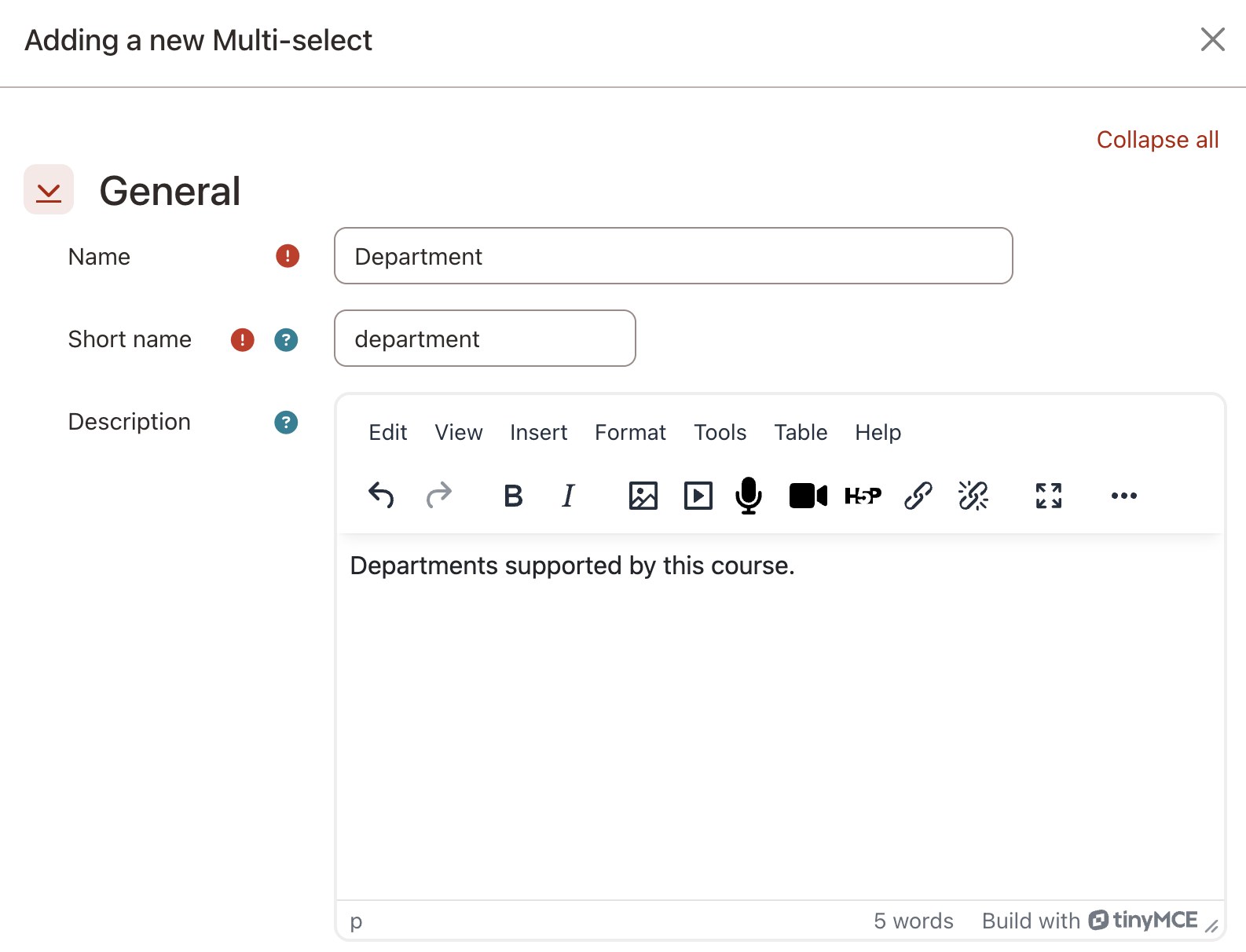The width and height of the screenshot is (1246, 952).
Task: Click the Description field label
Action: tap(130, 422)
